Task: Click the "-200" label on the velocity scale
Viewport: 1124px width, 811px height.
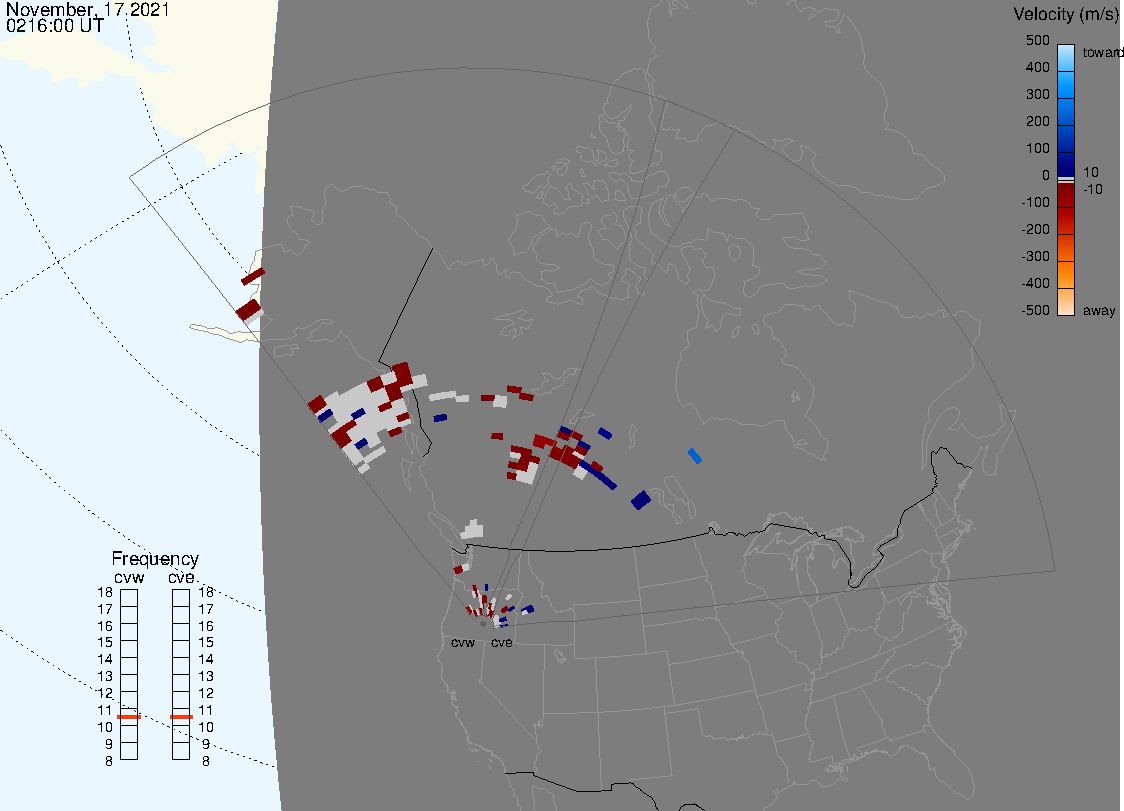Action: [x=1035, y=229]
